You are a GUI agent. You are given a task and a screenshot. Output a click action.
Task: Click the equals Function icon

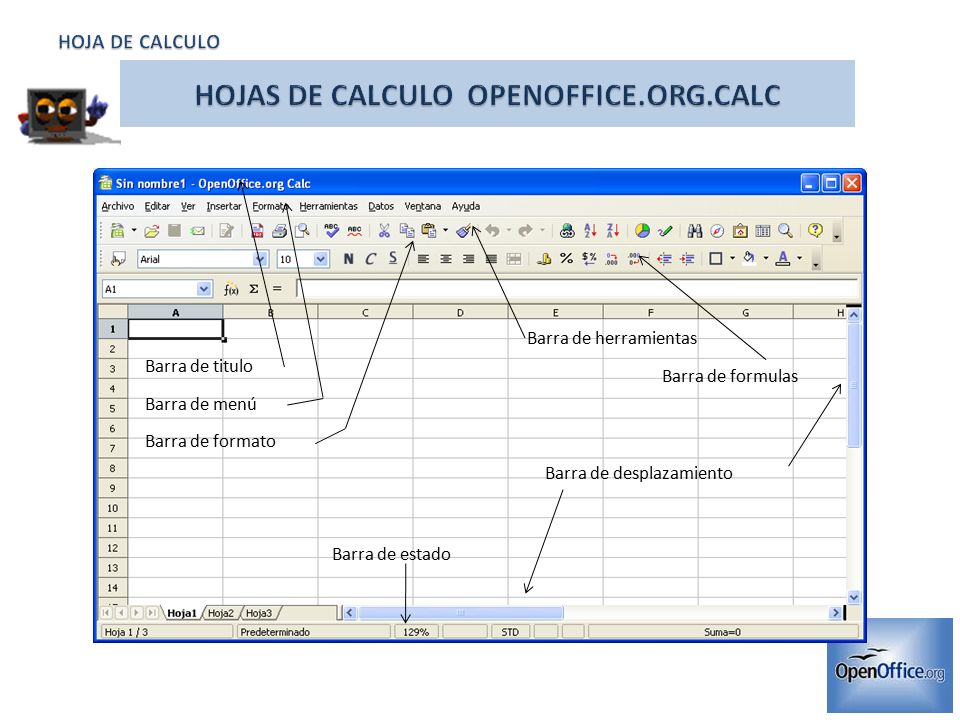tap(277, 289)
